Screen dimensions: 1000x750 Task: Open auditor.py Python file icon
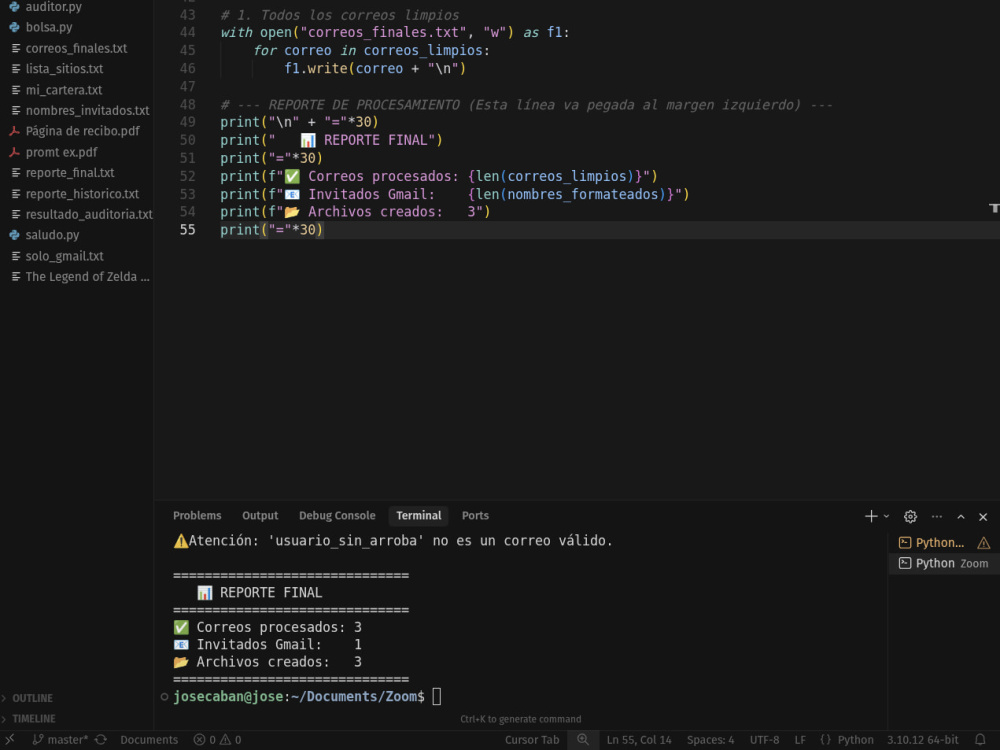[14, 7]
